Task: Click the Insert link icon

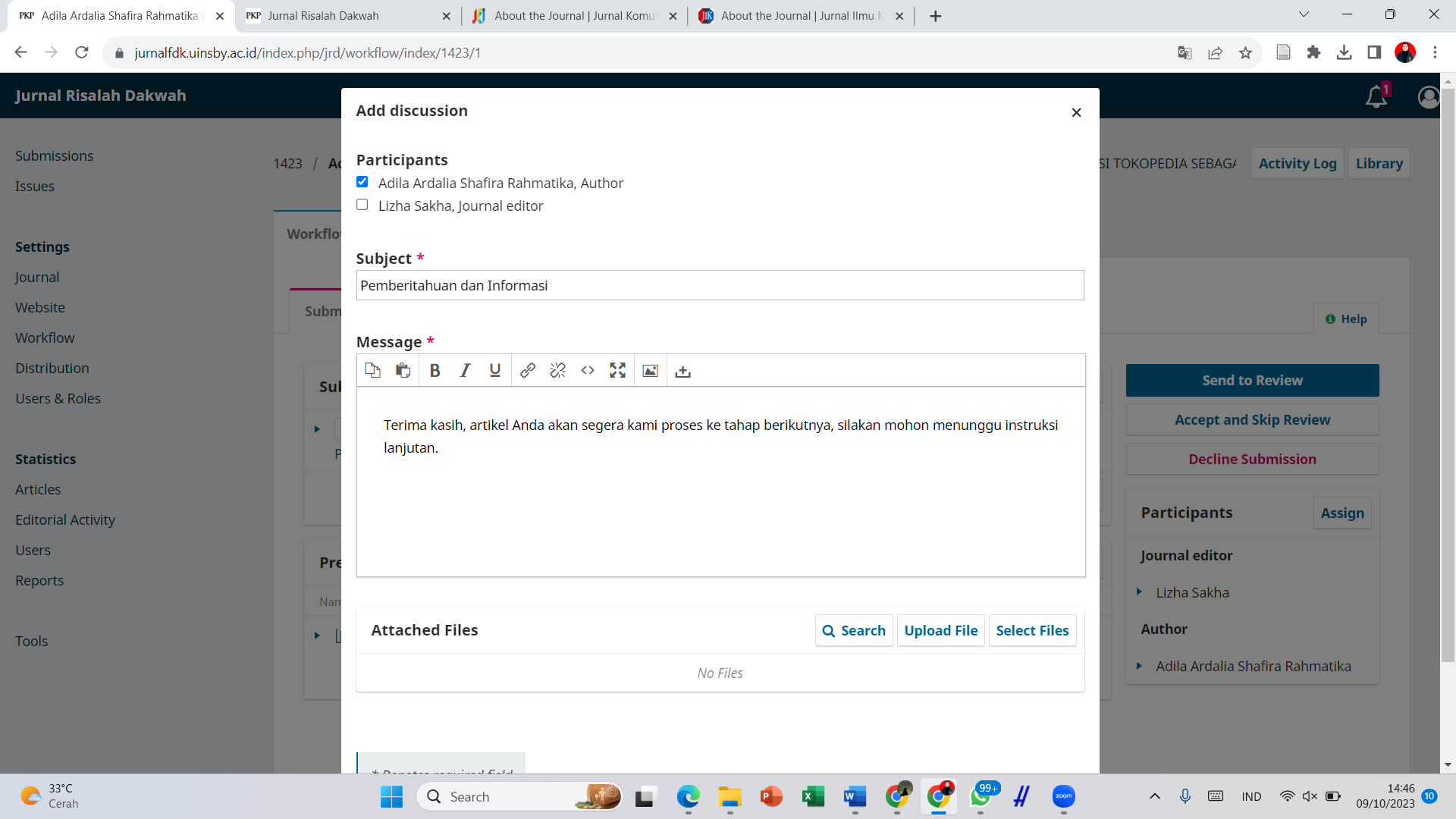Action: [x=528, y=371]
